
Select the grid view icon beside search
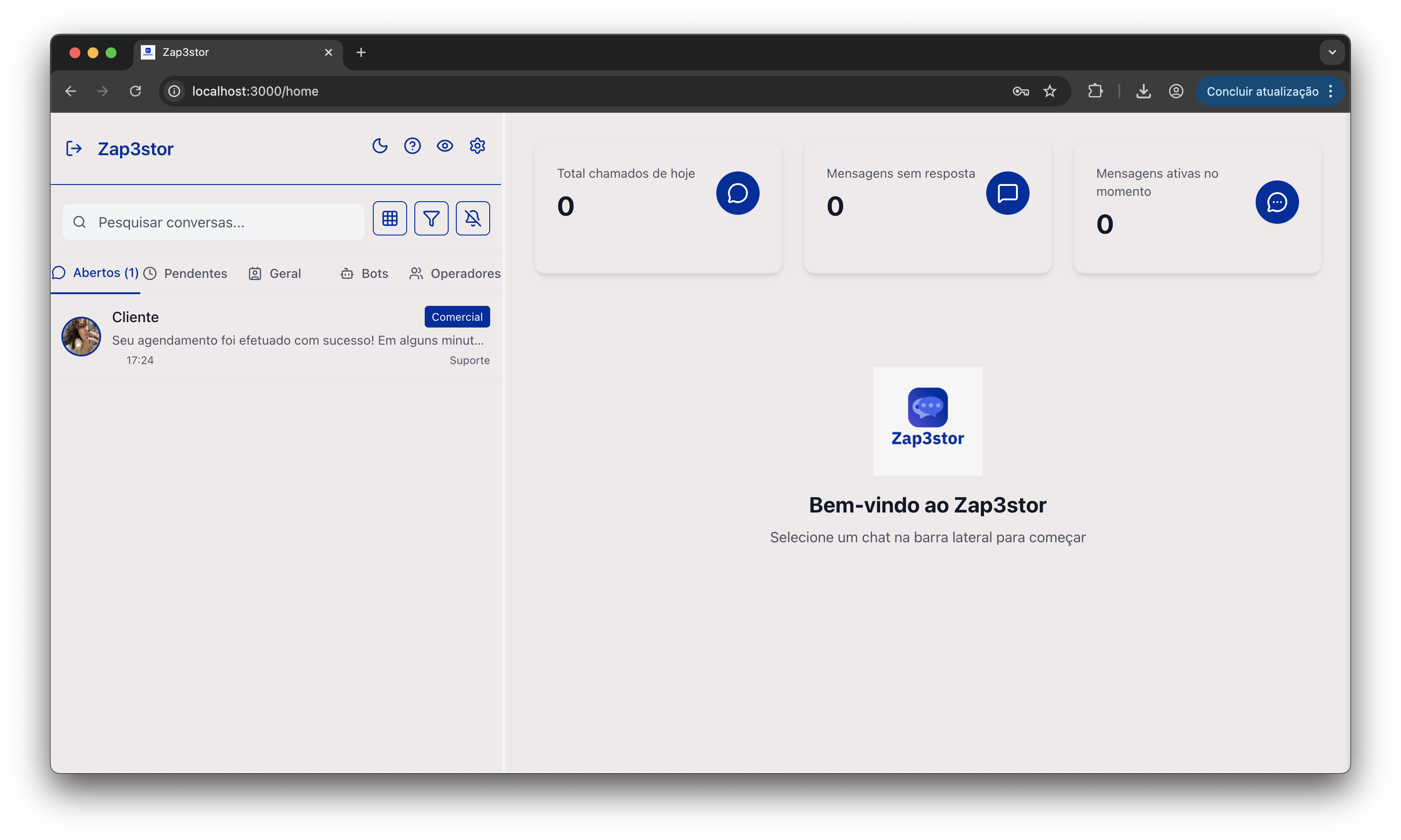pos(390,218)
